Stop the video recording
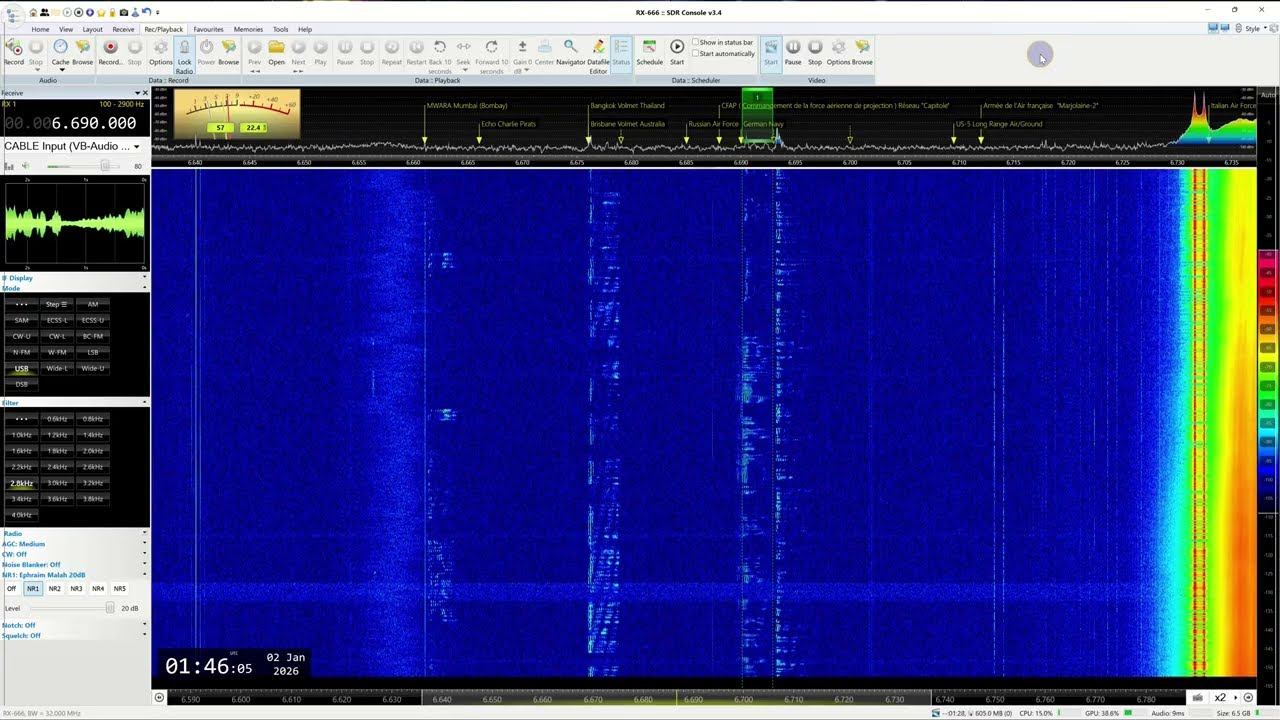Image resolution: width=1280 pixels, height=720 pixels. [815, 51]
